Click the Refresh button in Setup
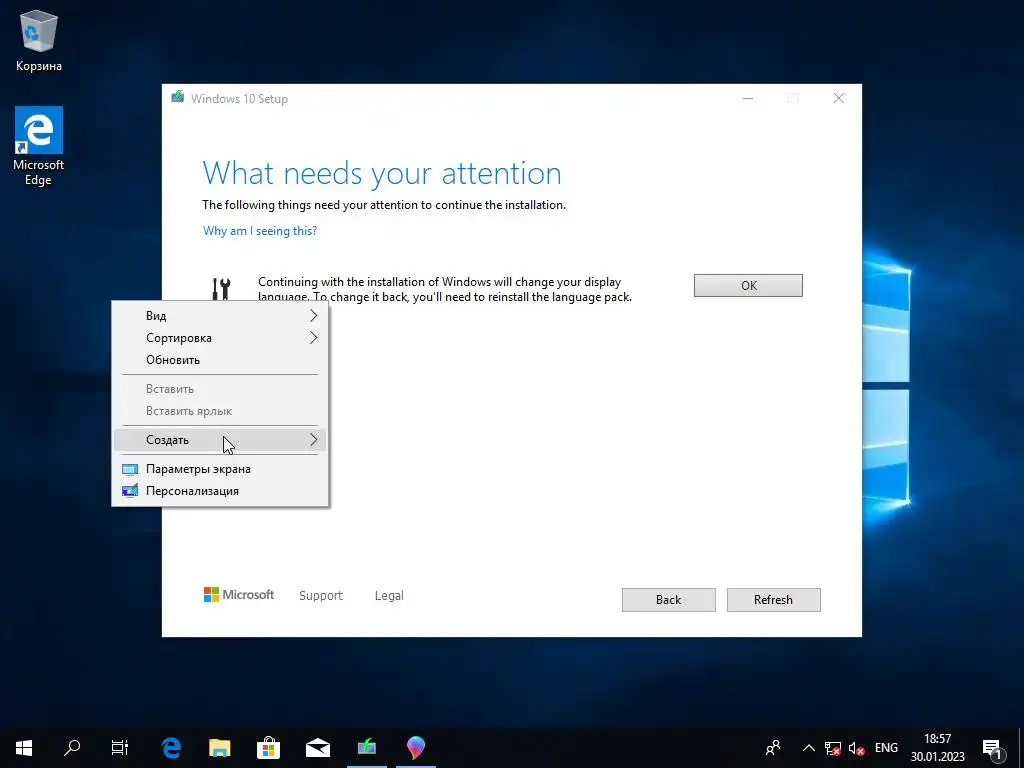This screenshot has width=1024, height=768. (774, 600)
